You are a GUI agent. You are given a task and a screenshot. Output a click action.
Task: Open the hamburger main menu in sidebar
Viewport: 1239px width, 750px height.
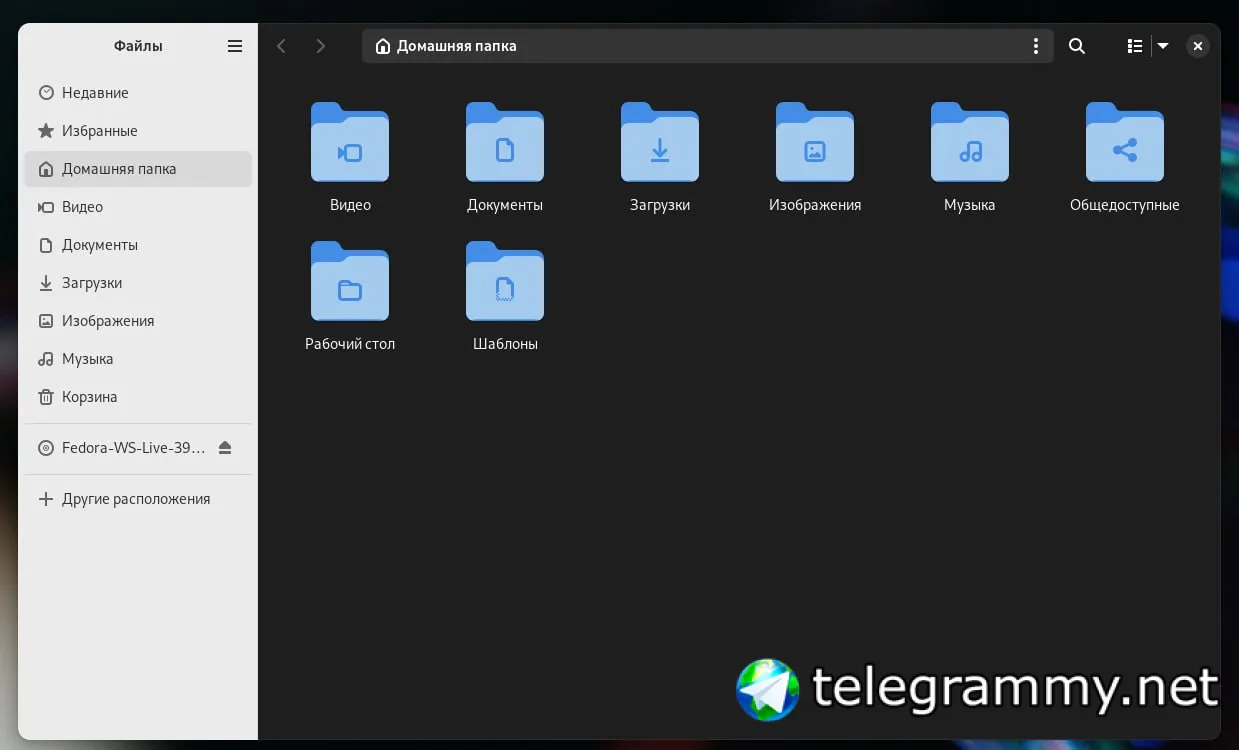click(235, 46)
